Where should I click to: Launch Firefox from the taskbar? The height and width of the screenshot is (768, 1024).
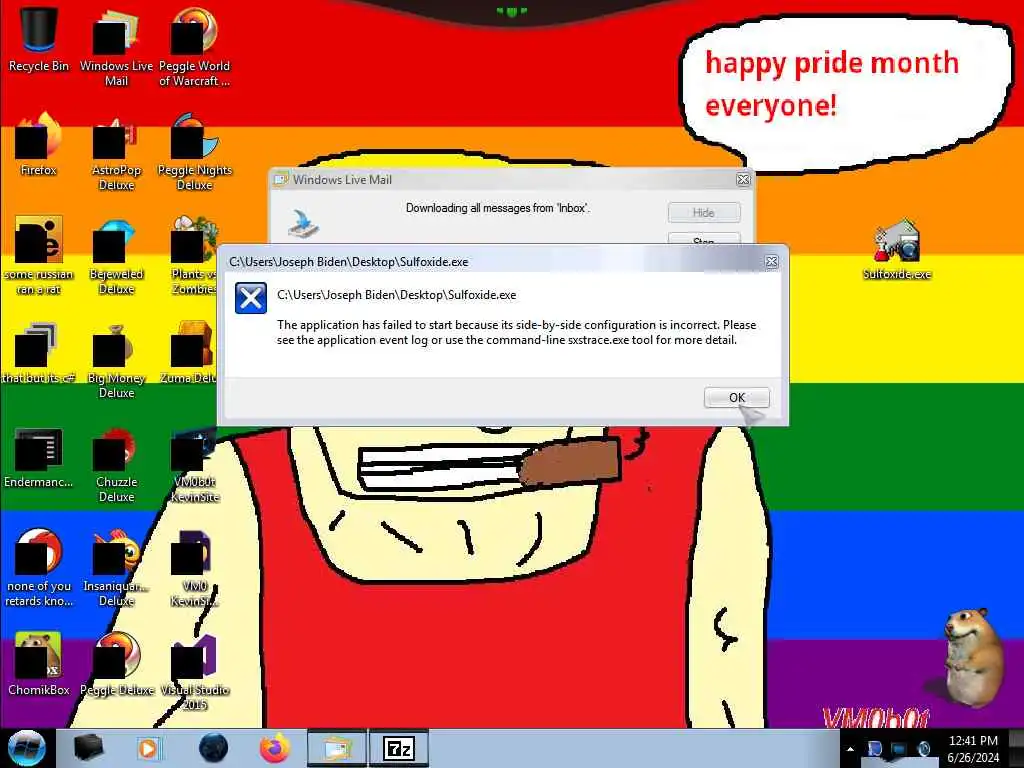pyautogui.click(x=275, y=748)
